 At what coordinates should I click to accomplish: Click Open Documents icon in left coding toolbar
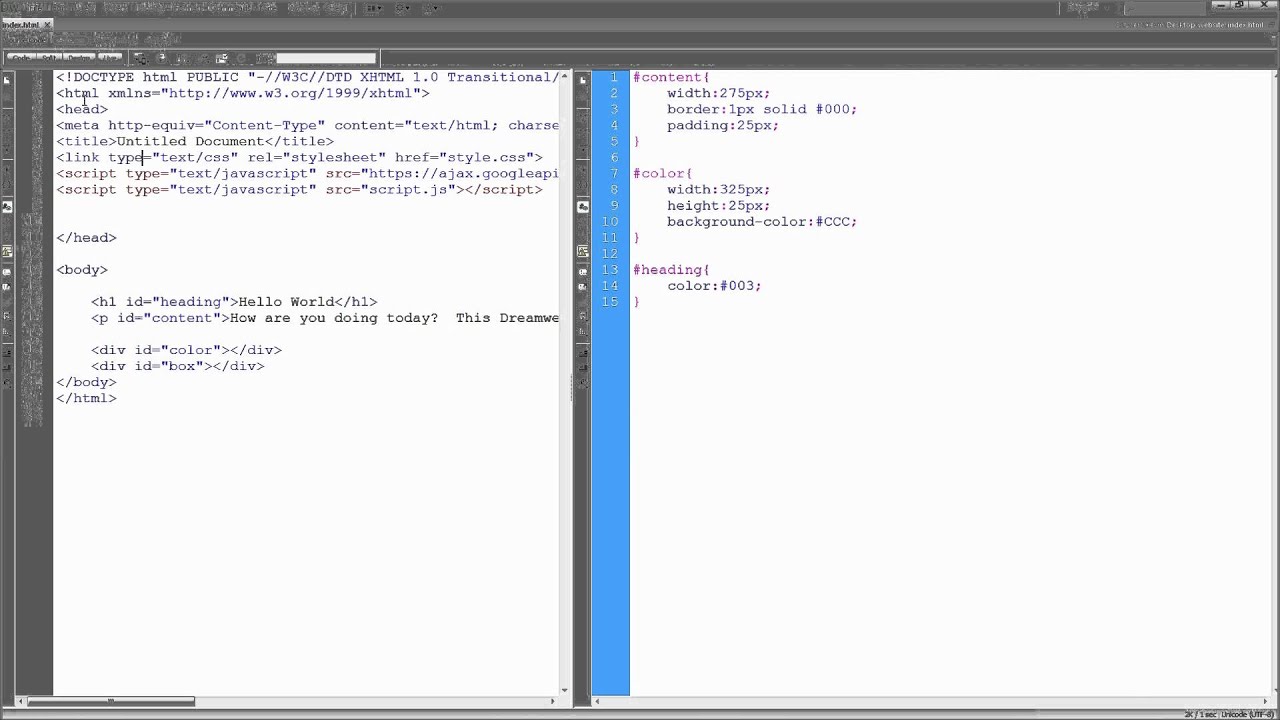[7, 78]
